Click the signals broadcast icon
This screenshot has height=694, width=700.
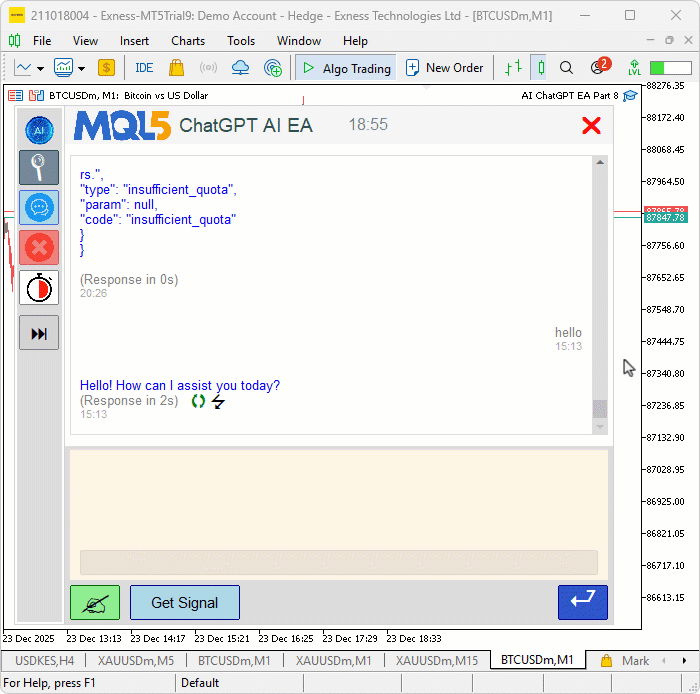click(x=208, y=68)
